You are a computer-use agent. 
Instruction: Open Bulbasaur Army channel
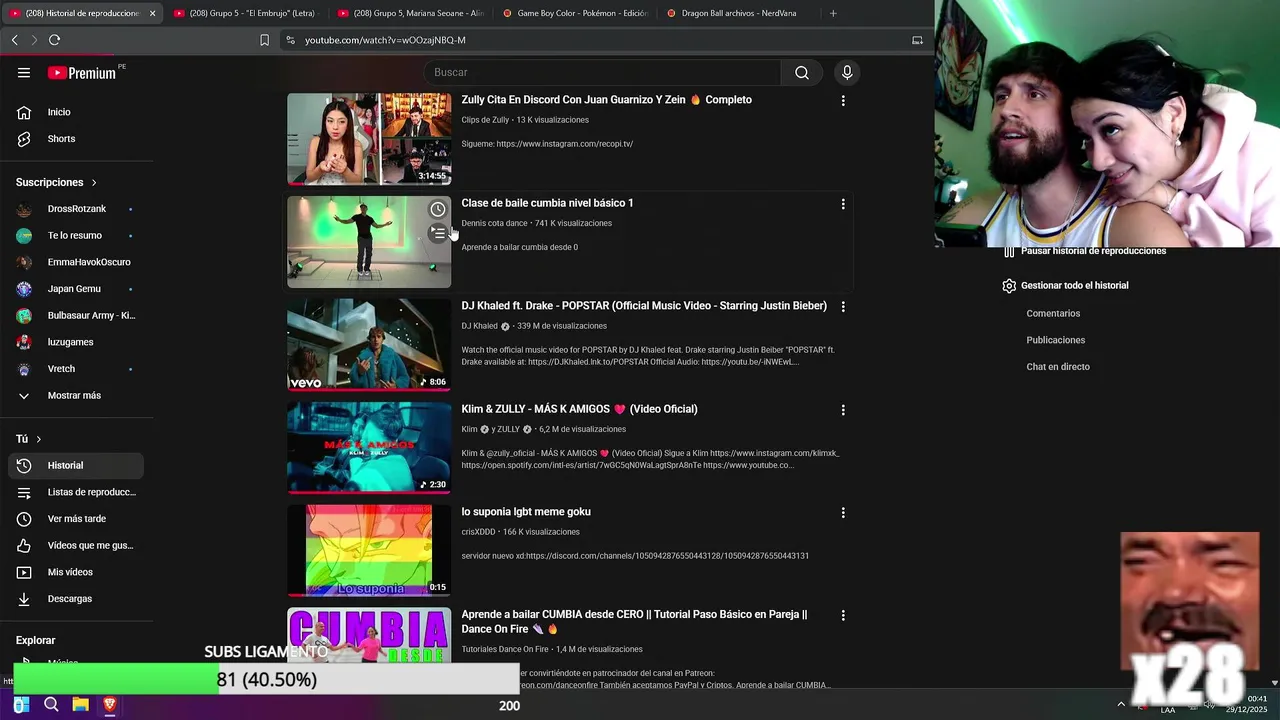point(76,315)
